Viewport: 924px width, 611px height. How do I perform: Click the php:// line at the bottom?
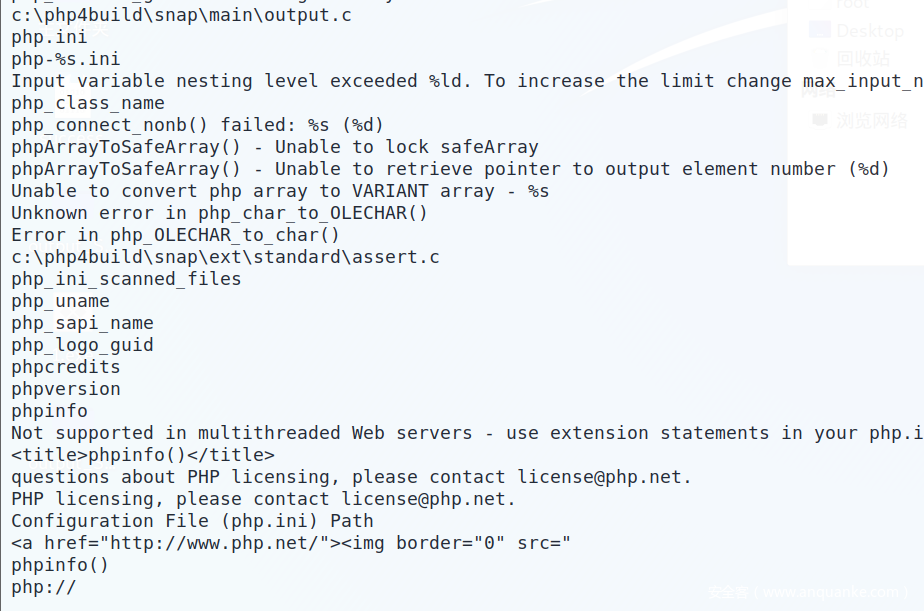coord(43,587)
